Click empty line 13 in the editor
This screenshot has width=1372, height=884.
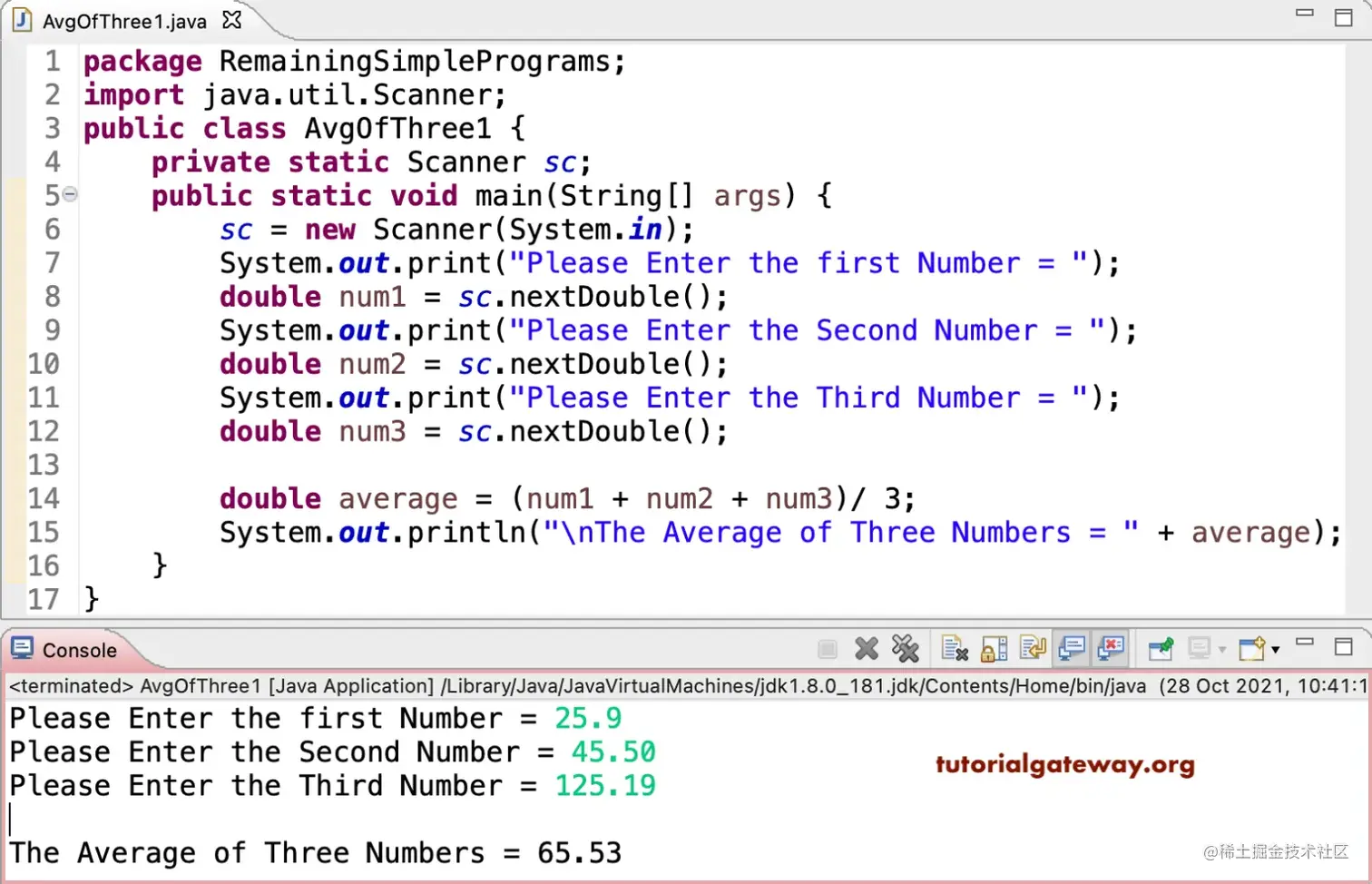tap(712, 465)
